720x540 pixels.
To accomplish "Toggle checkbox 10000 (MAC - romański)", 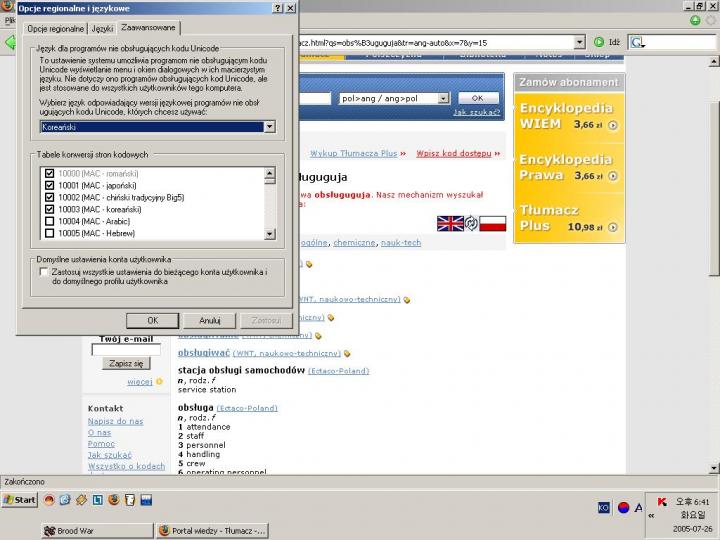I will 50,174.
